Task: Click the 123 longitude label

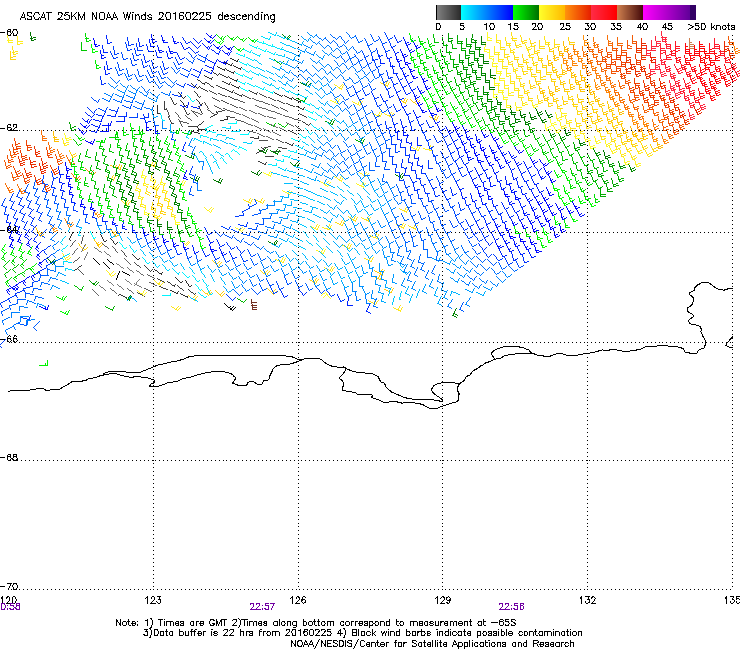Action: 153,600
